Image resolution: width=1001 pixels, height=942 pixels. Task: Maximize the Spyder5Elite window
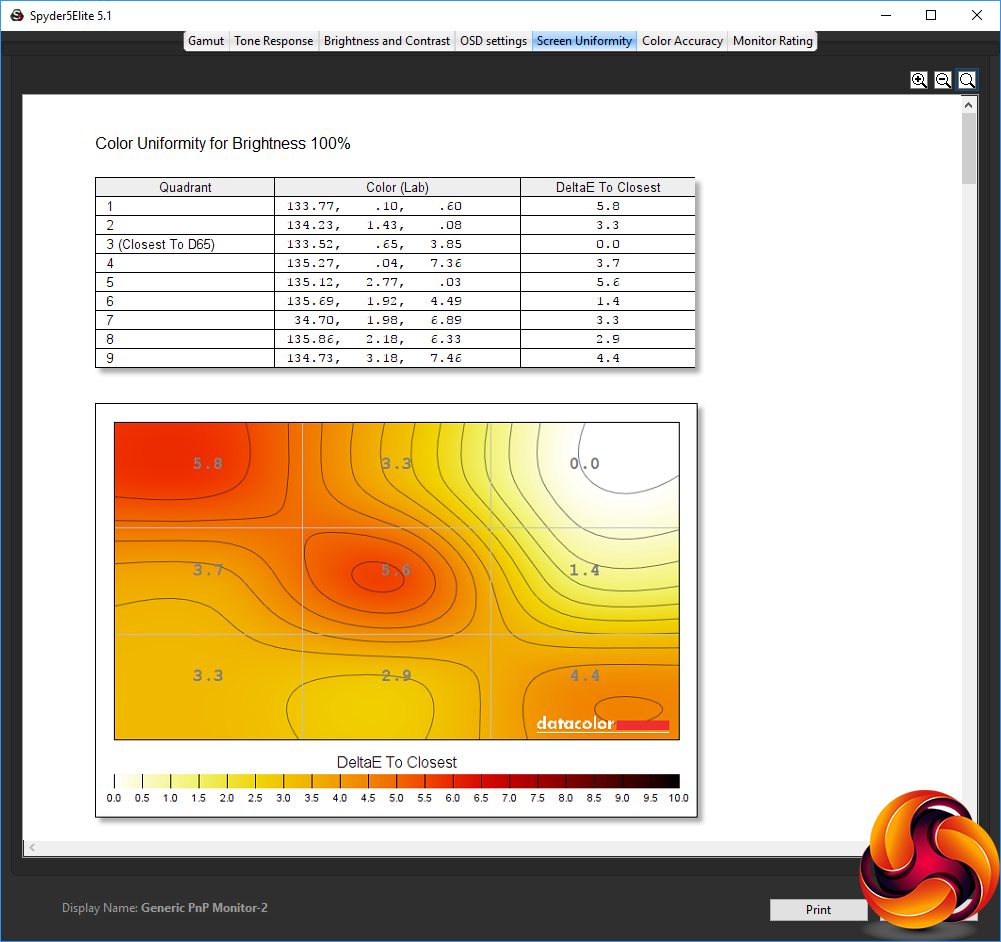pyautogui.click(x=931, y=15)
